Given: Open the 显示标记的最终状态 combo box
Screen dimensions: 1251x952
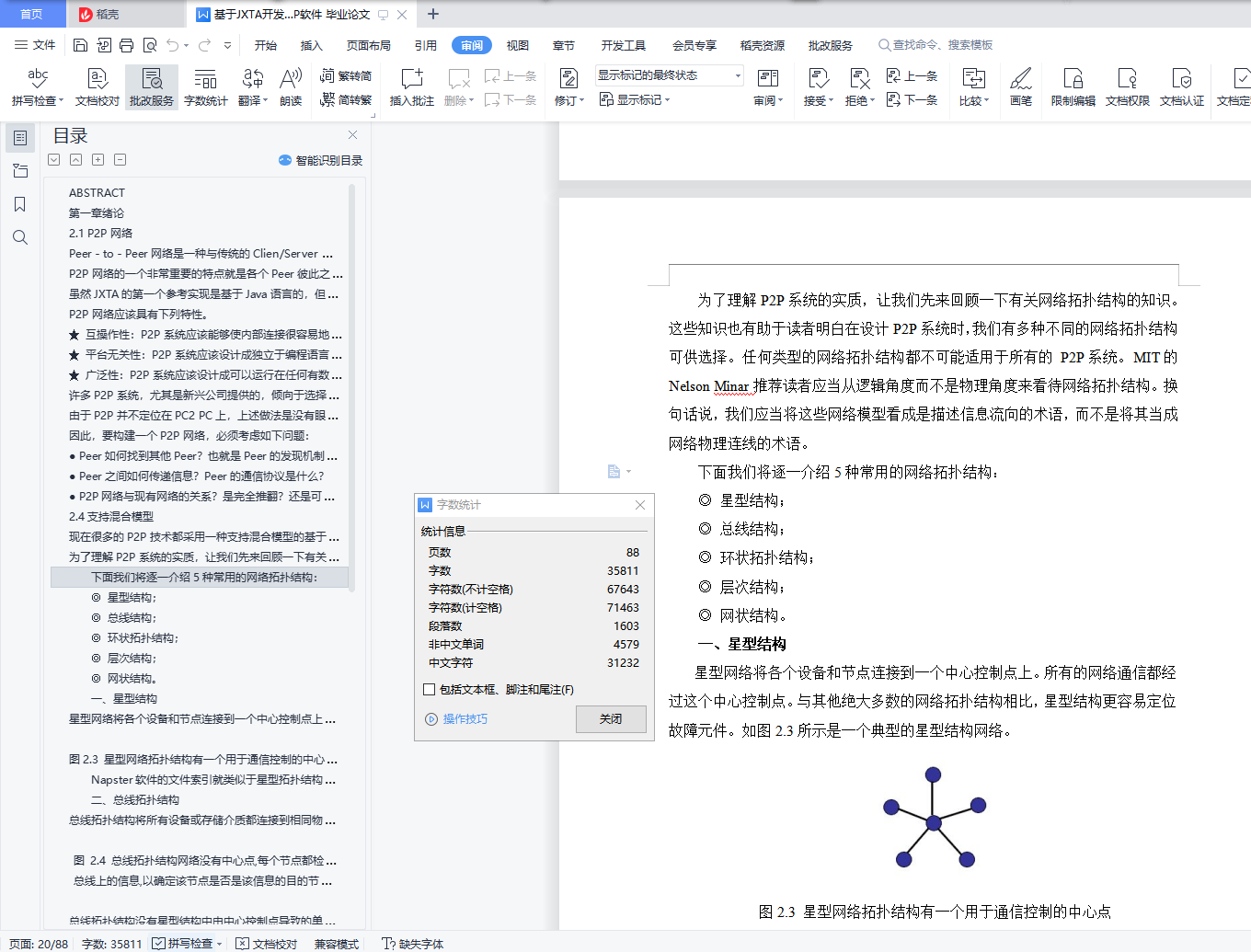Looking at the screenshot, I should pos(670,75).
